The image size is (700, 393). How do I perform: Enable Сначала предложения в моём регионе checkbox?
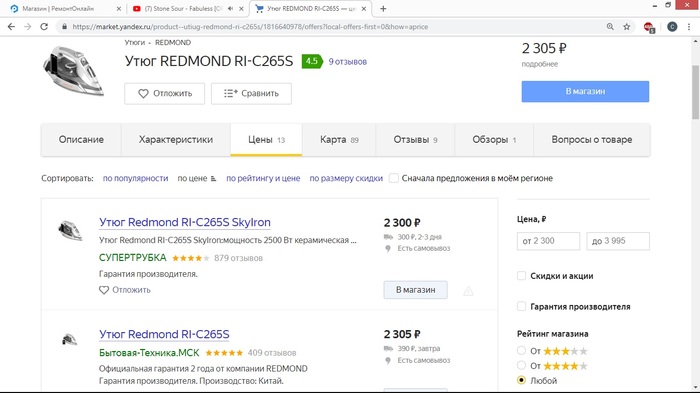(394, 178)
